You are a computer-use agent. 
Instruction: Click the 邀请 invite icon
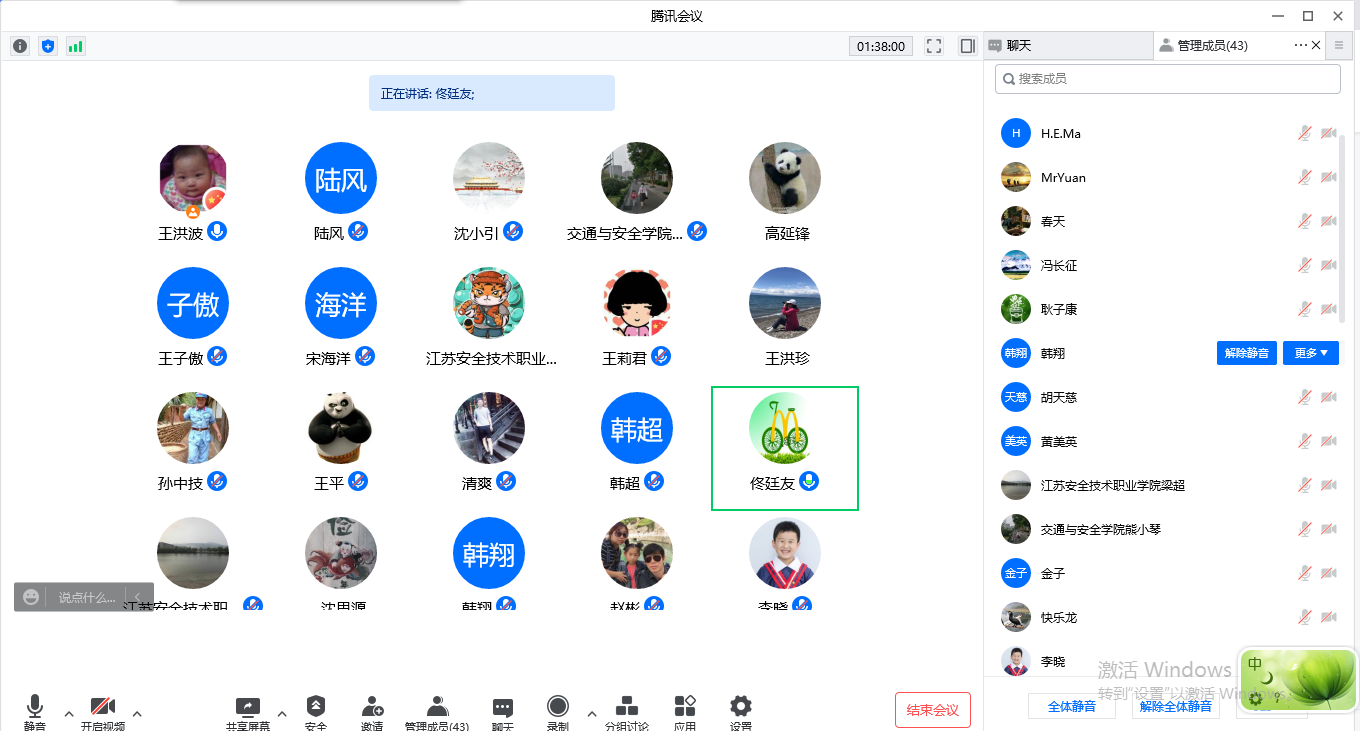tap(372, 707)
